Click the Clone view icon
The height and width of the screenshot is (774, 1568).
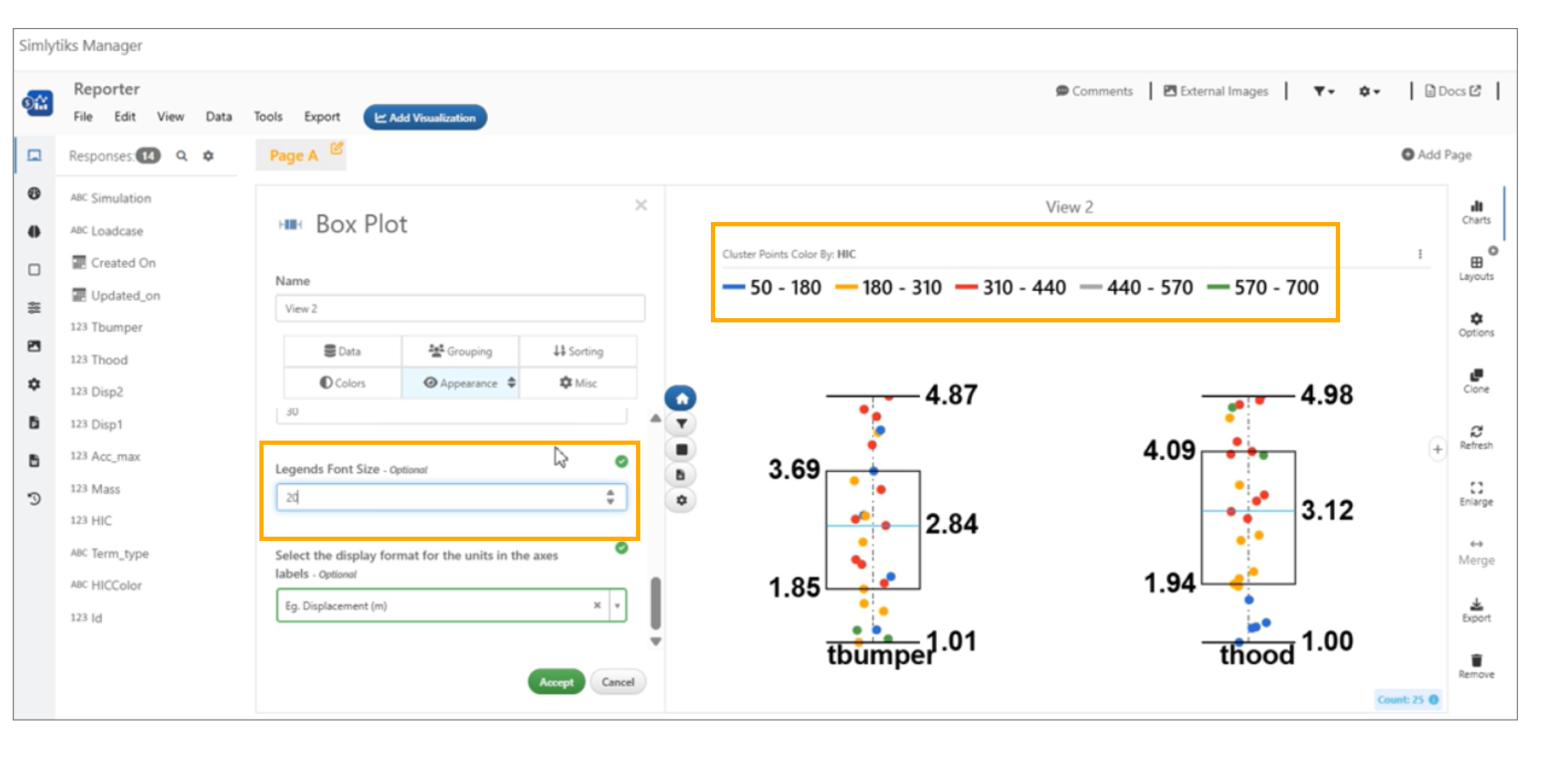pyautogui.click(x=1476, y=379)
